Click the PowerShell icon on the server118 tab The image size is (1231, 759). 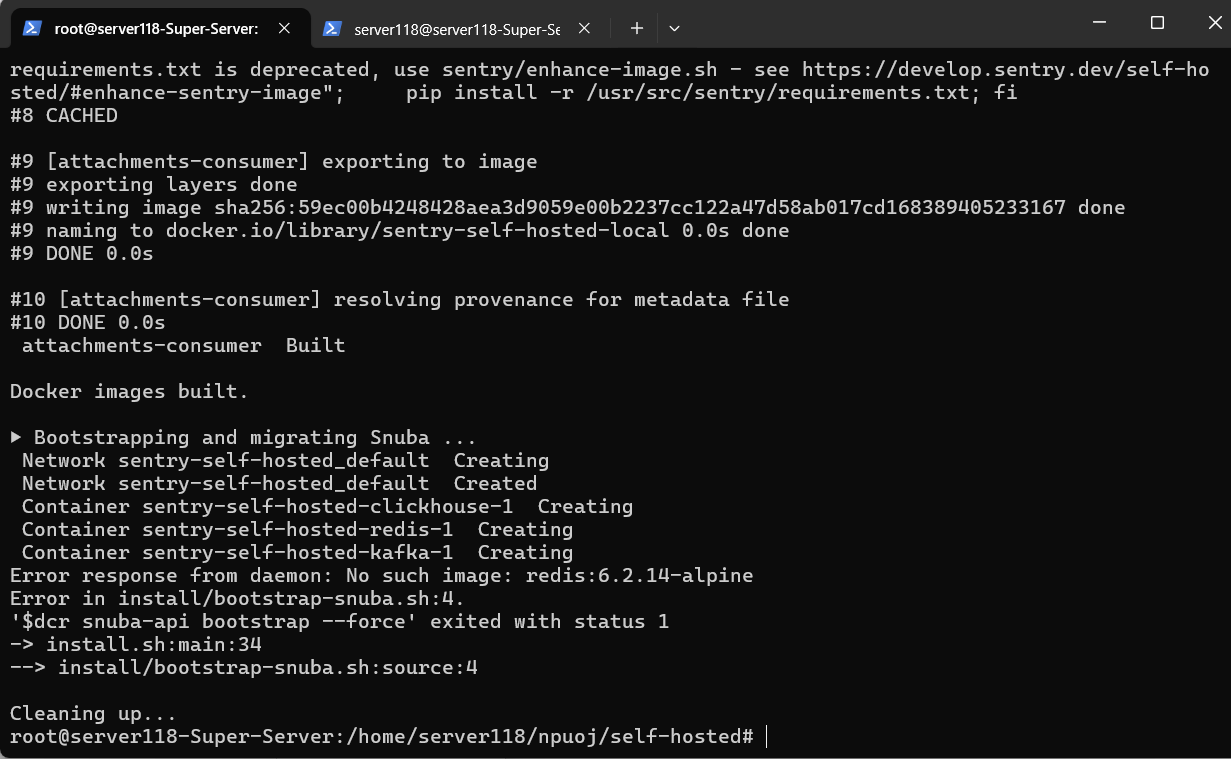(x=333, y=29)
